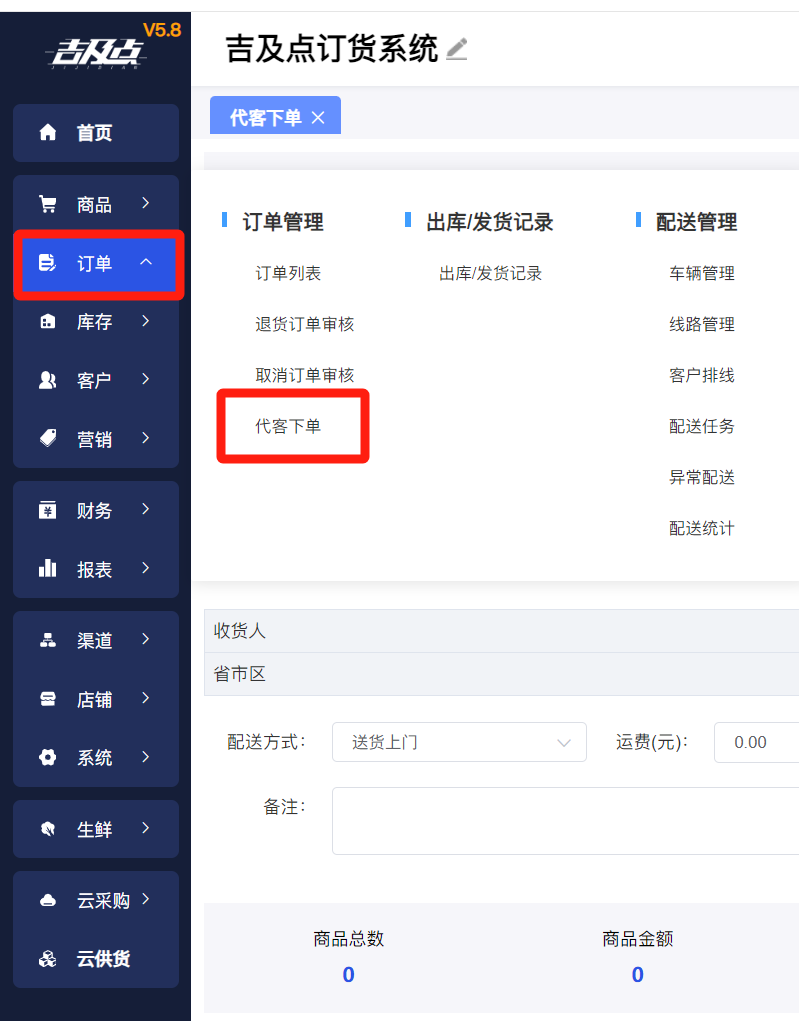Close the 代客下单 tab
799x1021 pixels.
pos(318,118)
